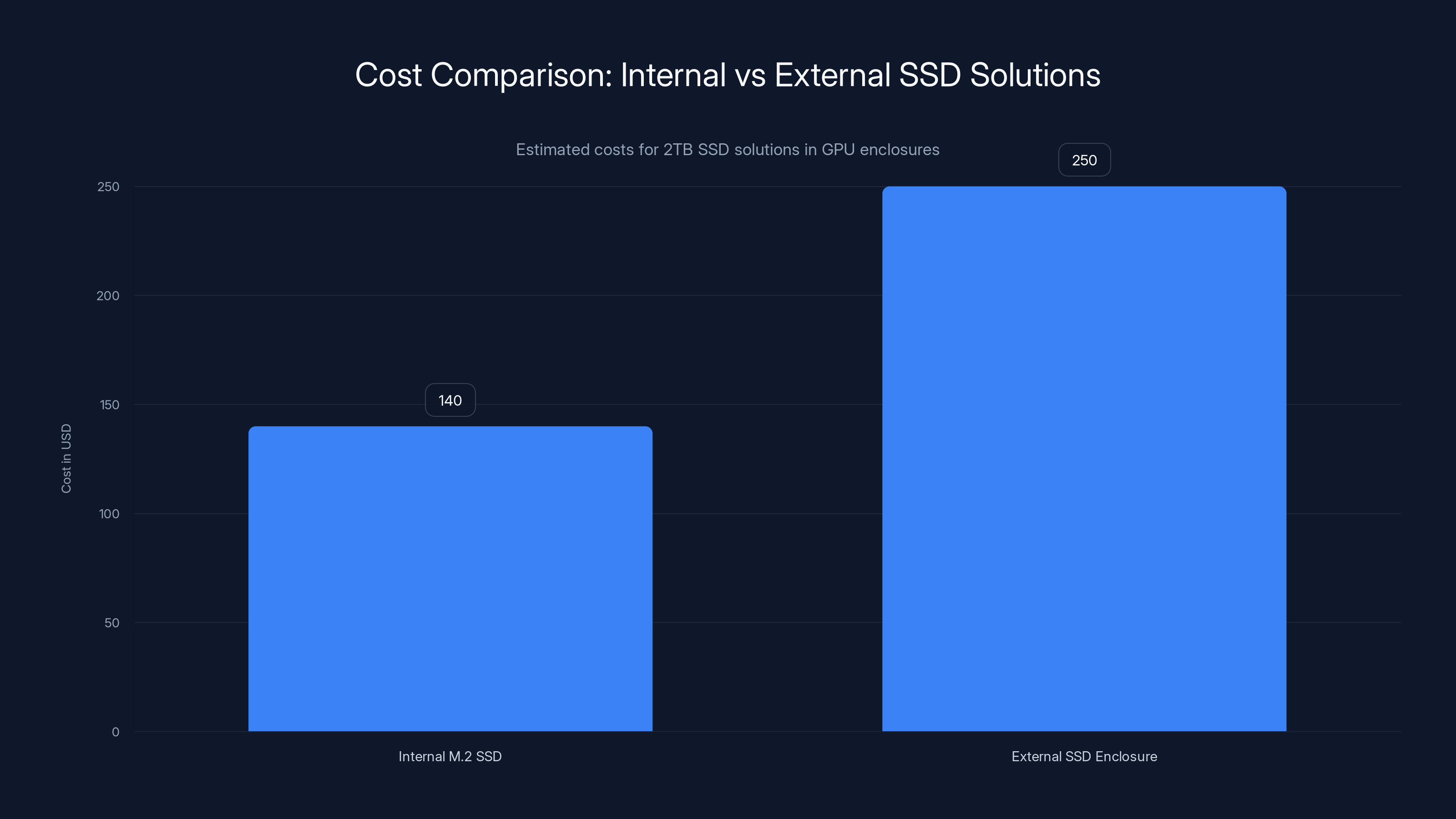Click the 100 tick label on y-axis
1456x819 pixels.
point(111,513)
